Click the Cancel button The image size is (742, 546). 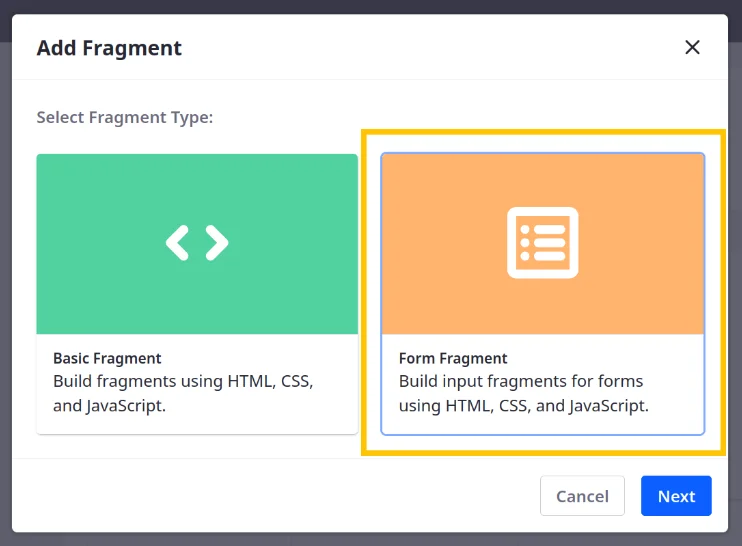point(582,496)
